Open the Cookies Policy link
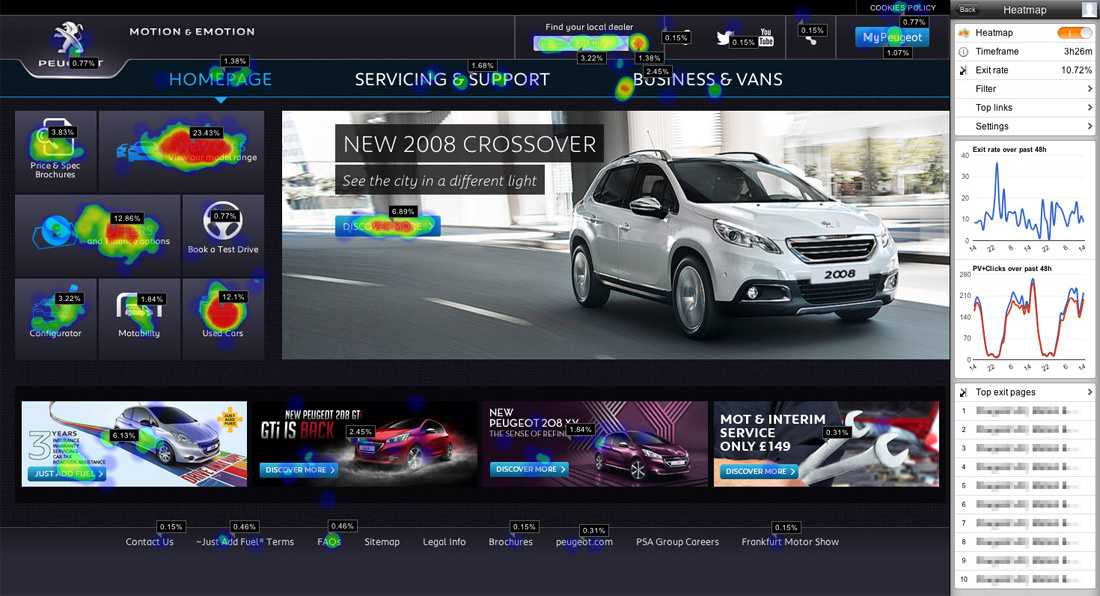This screenshot has height=596, width=1100. [x=903, y=8]
